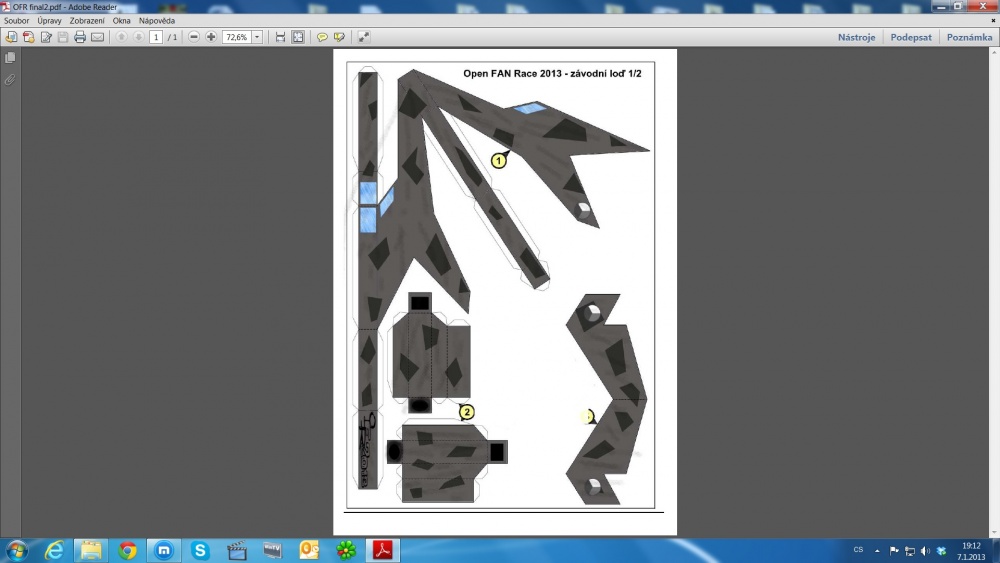The height and width of the screenshot is (563, 1000).
Task: Open the Nápověda menu
Action: [157, 20]
